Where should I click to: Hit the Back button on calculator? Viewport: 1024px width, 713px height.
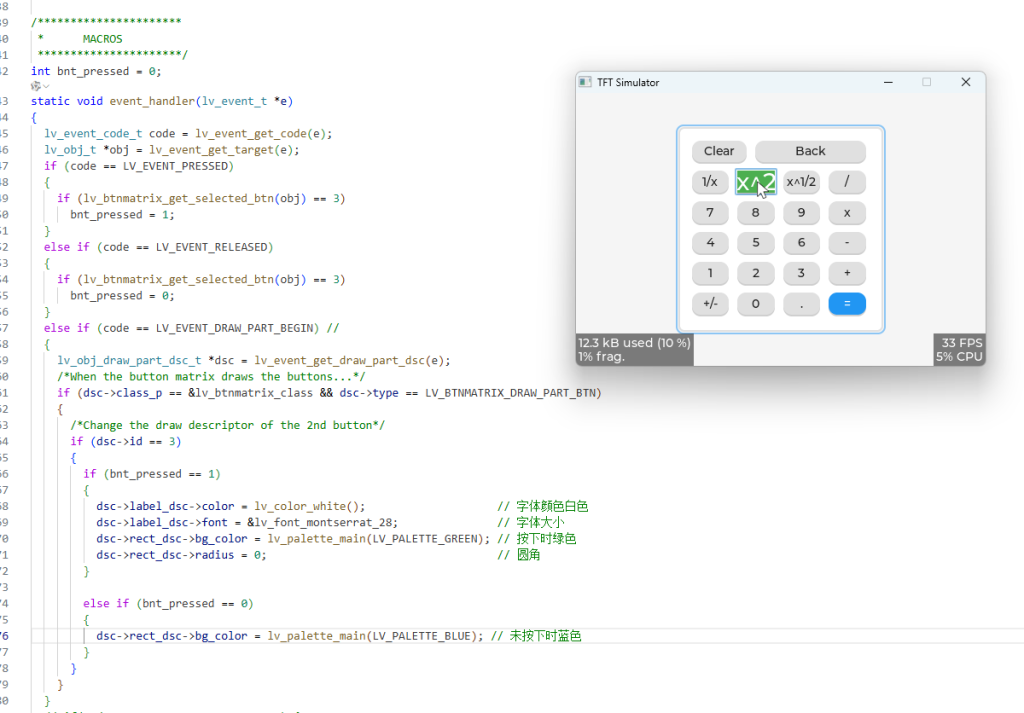[810, 151]
